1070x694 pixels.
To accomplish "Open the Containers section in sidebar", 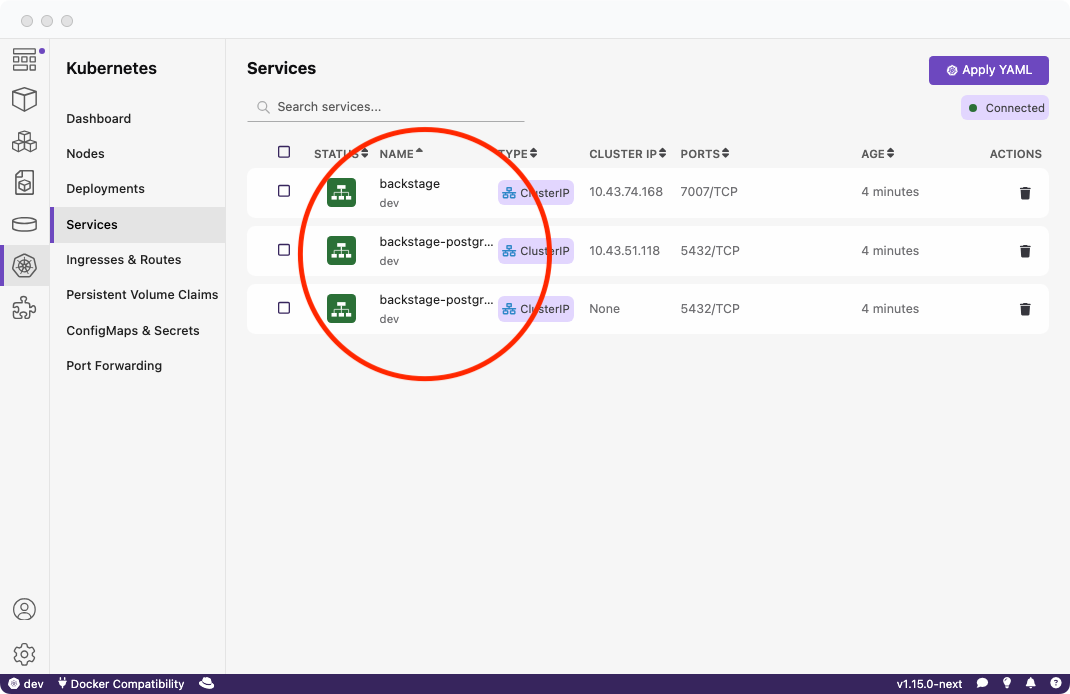I will click(x=24, y=99).
